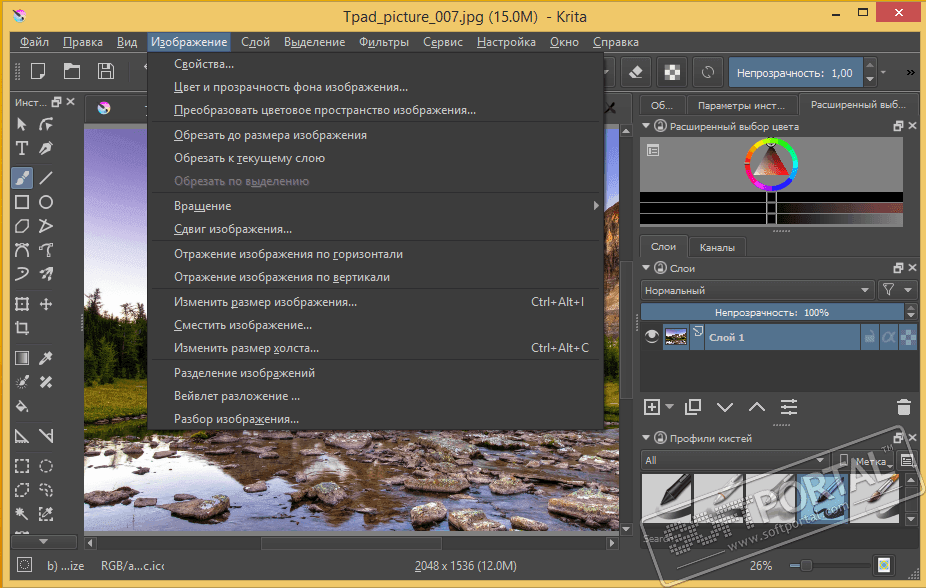
Task: Save the document with floppy icon
Action: click(106, 71)
